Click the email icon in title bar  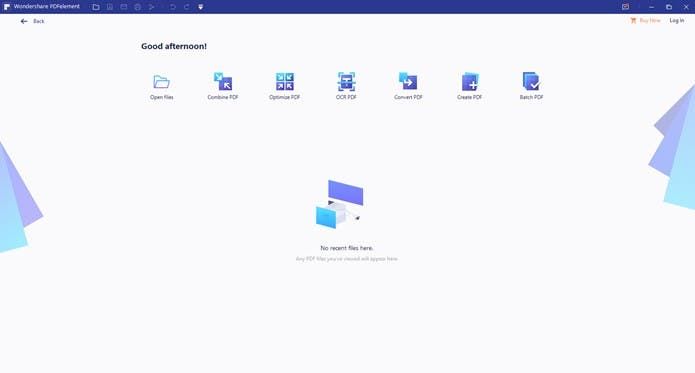click(x=124, y=7)
